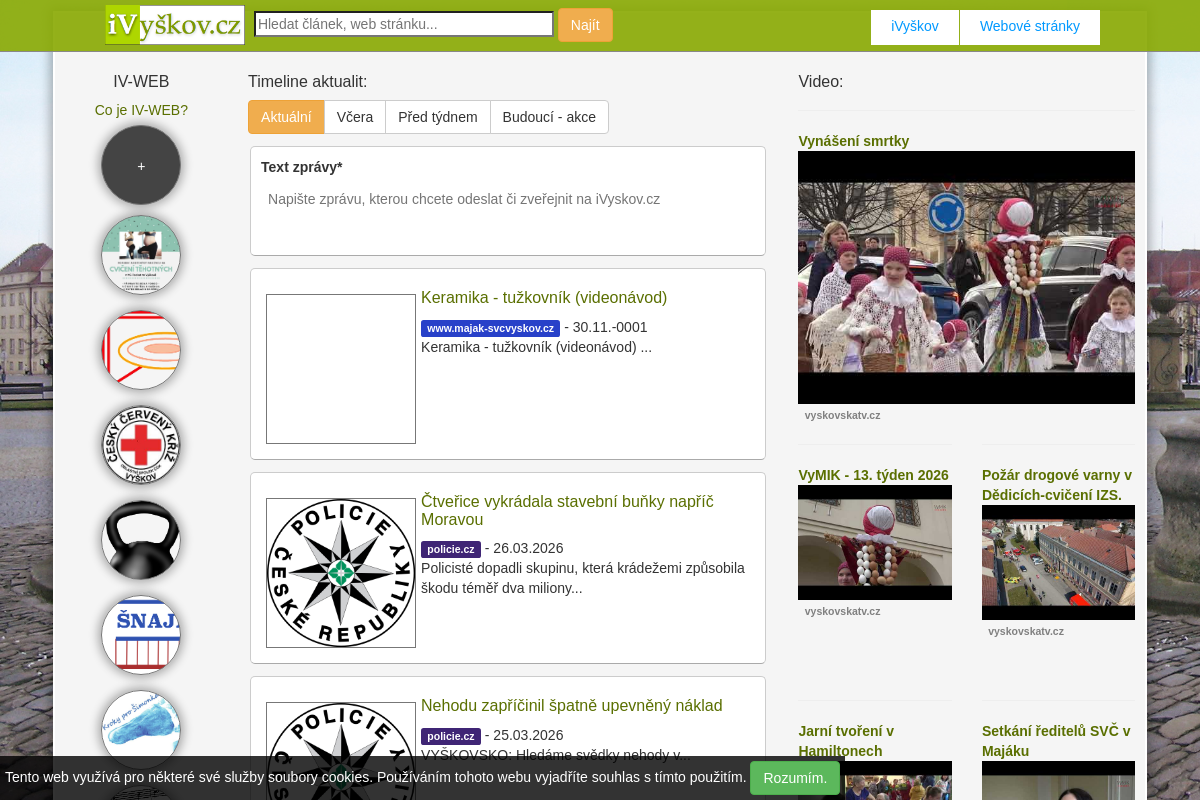1200x800 pixels.
Task: Open the black kettlebell circular icon
Action: (x=141, y=540)
